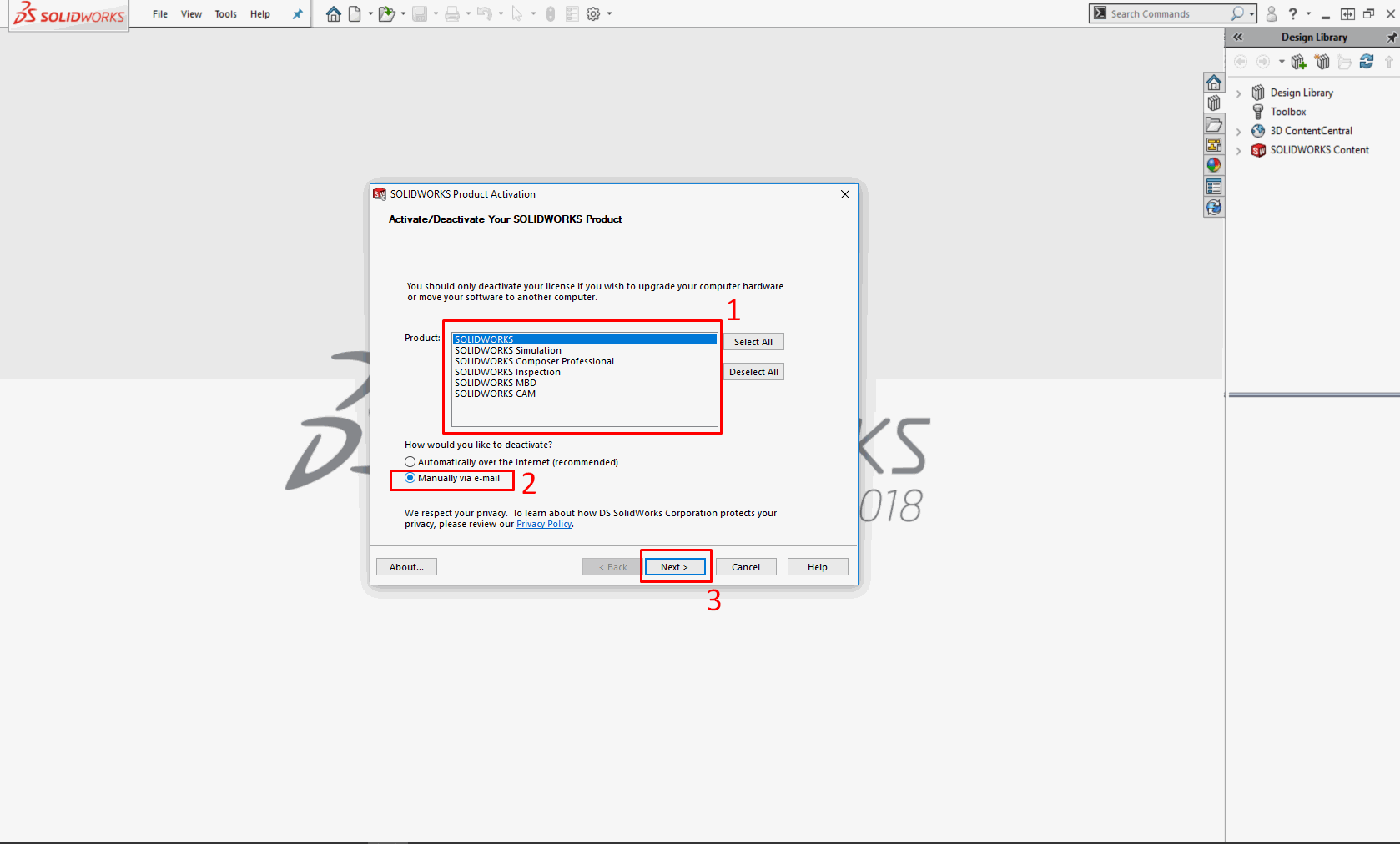Screen dimensions: 1400x844
Task: Click the Refresh icon in Design Library
Action: click(x=1367, y=62)
